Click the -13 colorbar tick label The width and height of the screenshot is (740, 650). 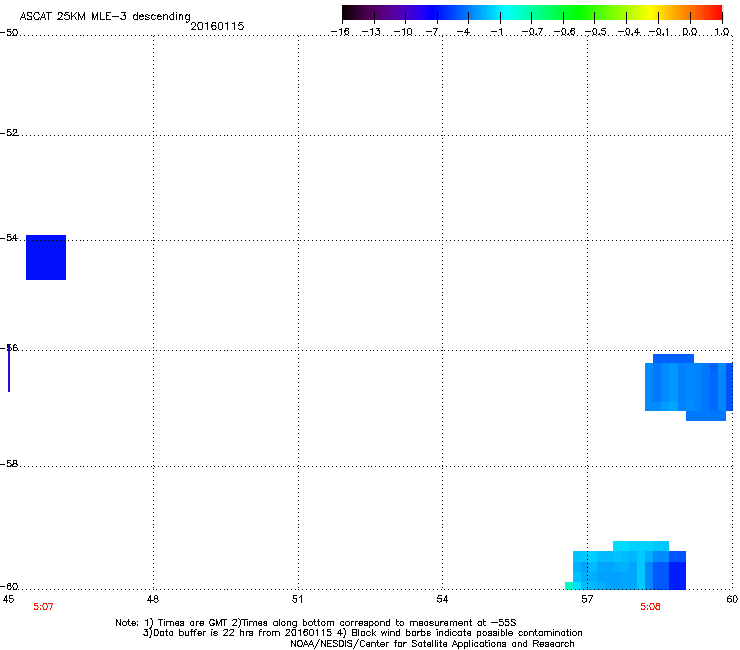371,32
